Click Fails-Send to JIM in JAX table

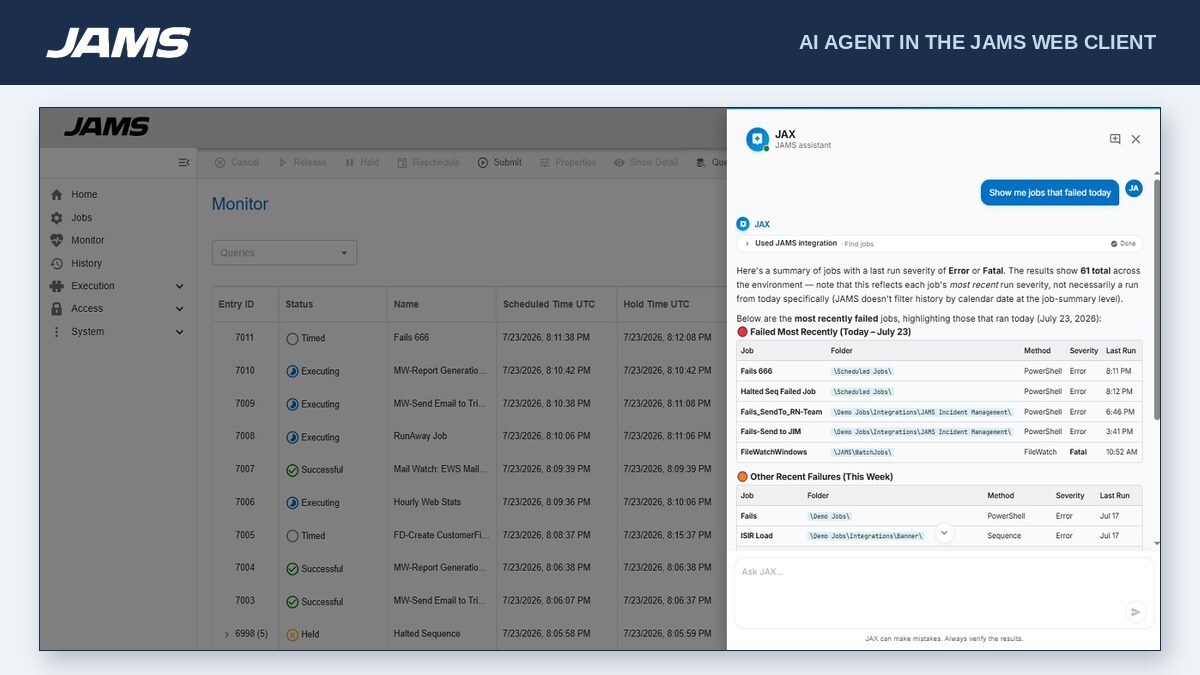770,432
